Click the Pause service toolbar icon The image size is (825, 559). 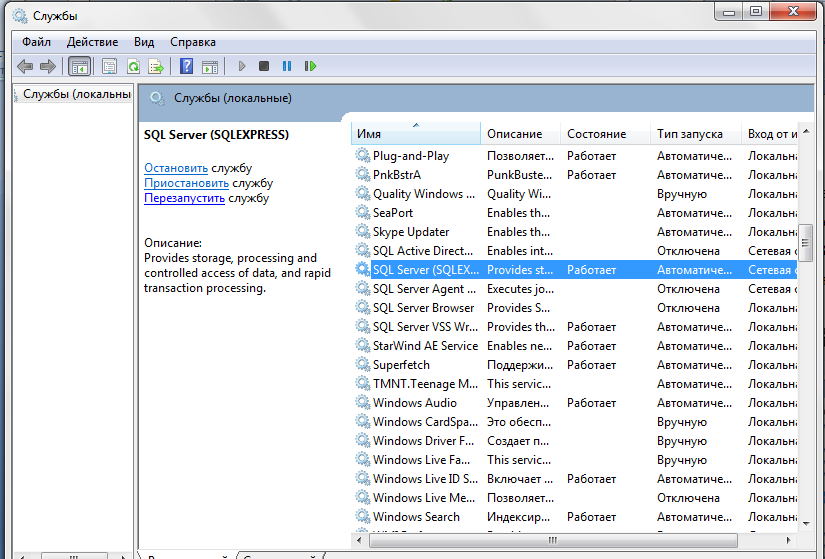[287, 66]
